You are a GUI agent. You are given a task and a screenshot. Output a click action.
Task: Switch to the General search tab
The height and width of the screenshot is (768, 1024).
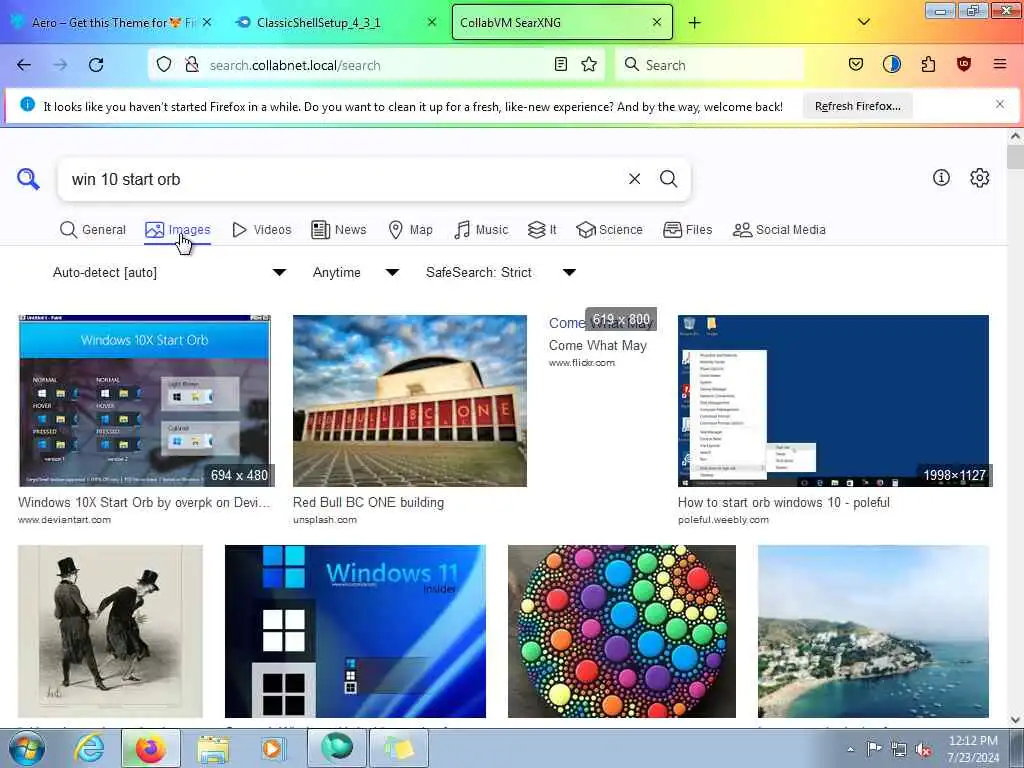click(93, 230)
